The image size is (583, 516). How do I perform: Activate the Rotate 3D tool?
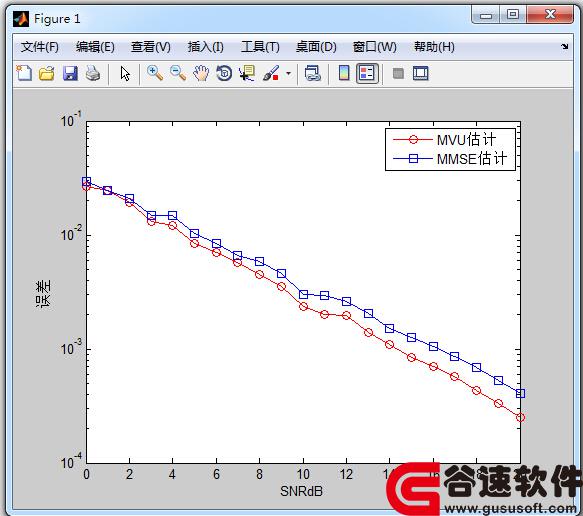224,73
